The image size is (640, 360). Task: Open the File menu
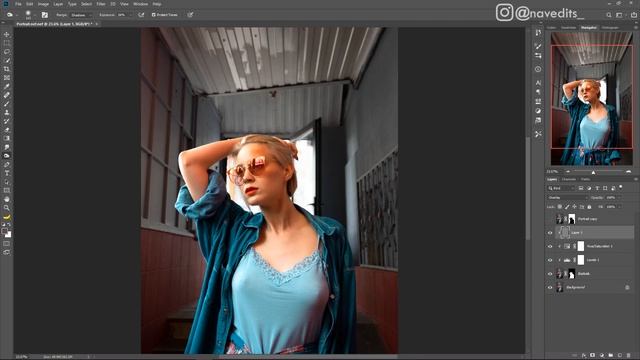pos(18,4)
